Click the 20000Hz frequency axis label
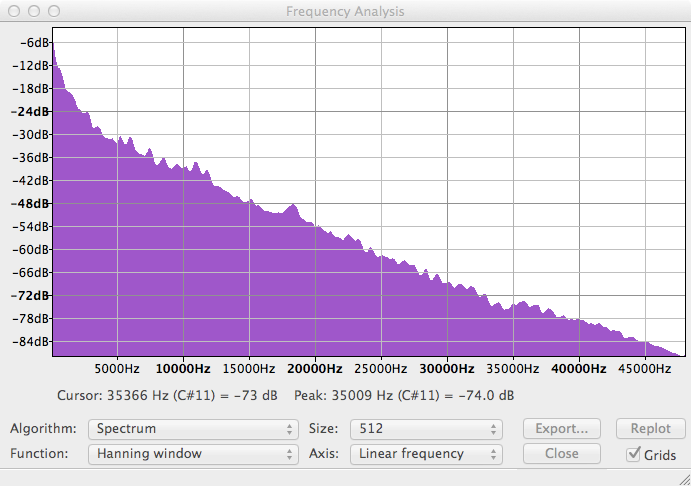The width and height of the screenshot is (691, 486). [315, 369]
